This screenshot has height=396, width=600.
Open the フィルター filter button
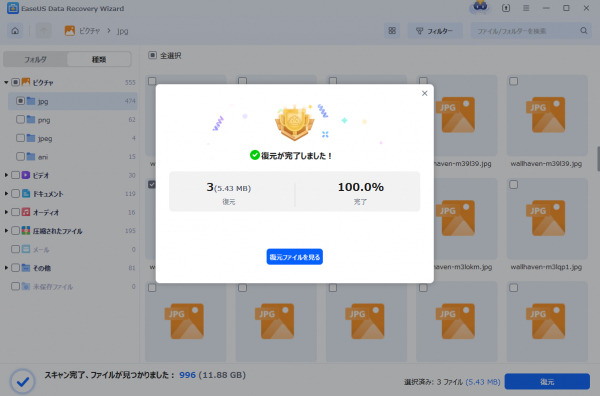435,31
